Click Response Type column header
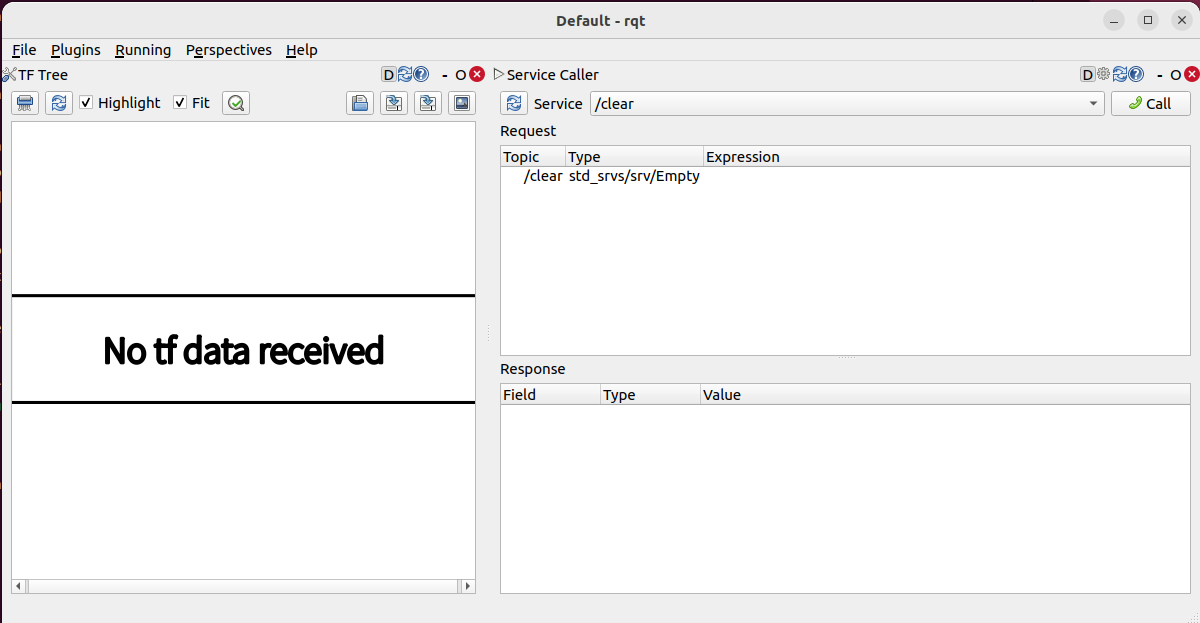The width and height of the screenshot is (1200, 623). (650, 395)
